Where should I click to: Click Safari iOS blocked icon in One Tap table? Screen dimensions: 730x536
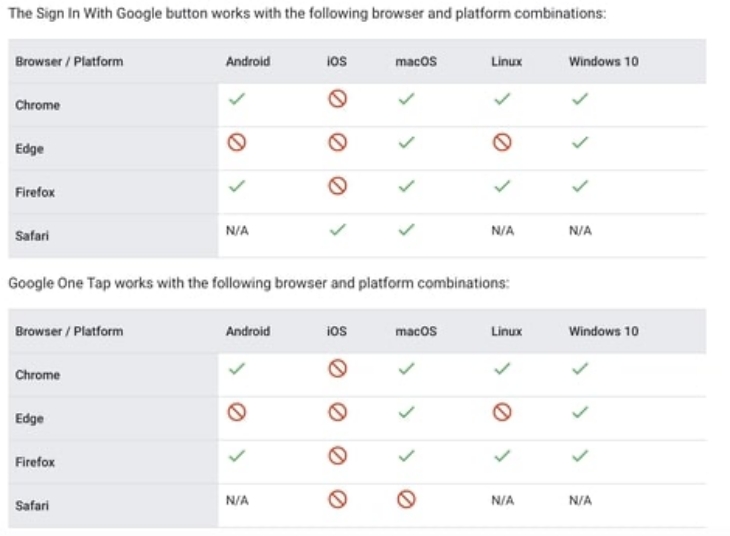click(x=337, y=499)
